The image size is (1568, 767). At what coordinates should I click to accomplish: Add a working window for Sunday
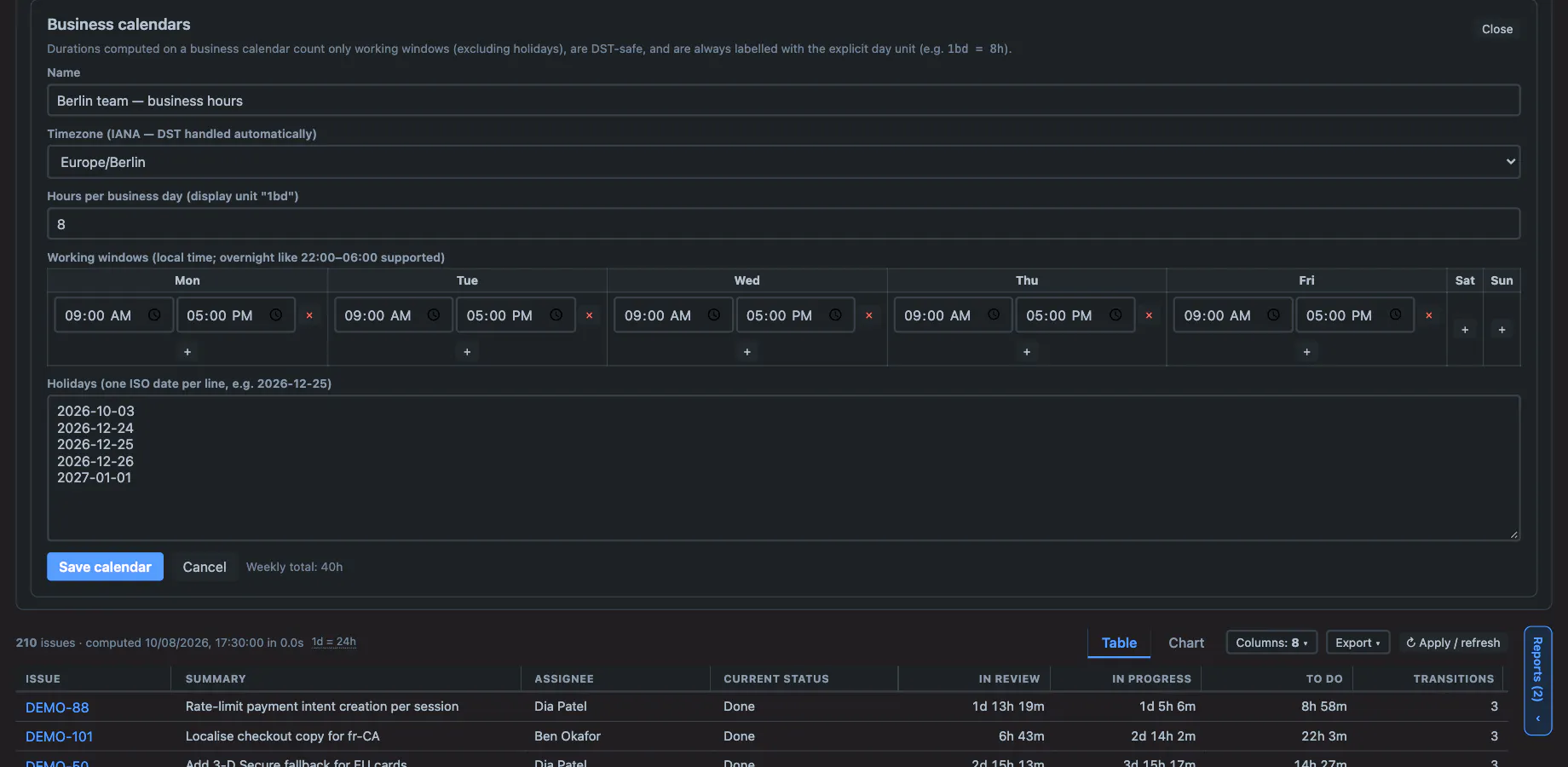click(1502, 330)
